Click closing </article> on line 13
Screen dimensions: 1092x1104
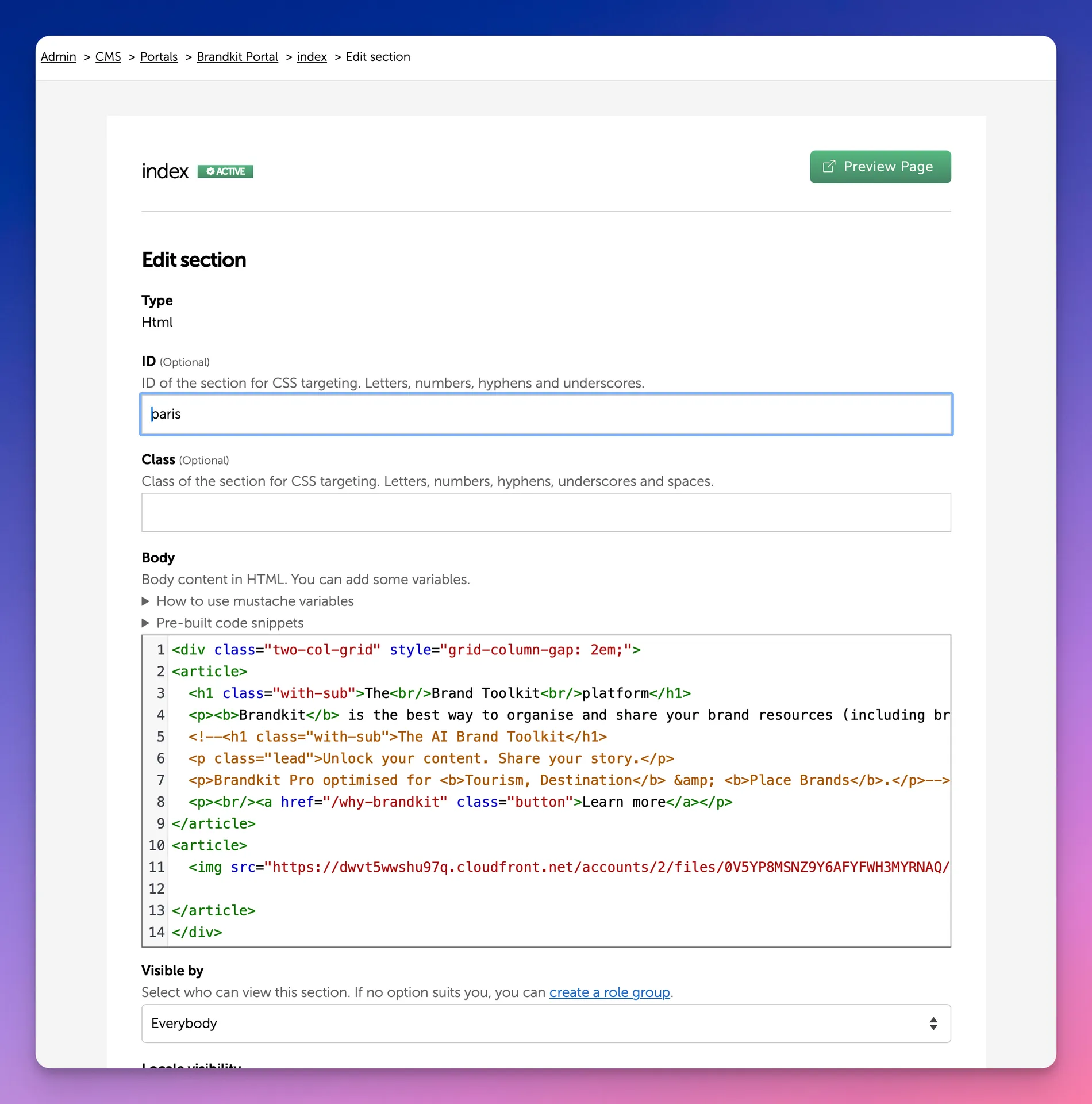click(213, 911)
